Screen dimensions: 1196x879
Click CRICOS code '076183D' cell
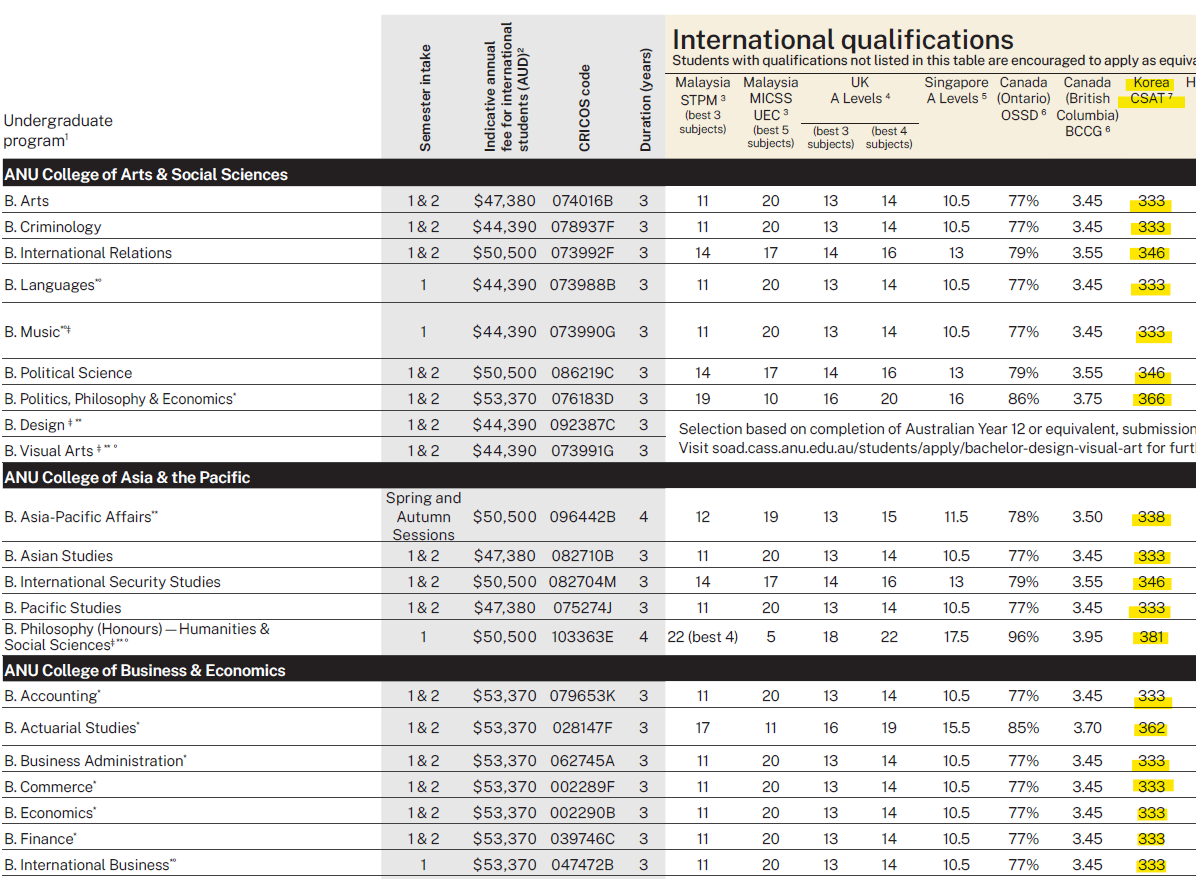point(583,399)
